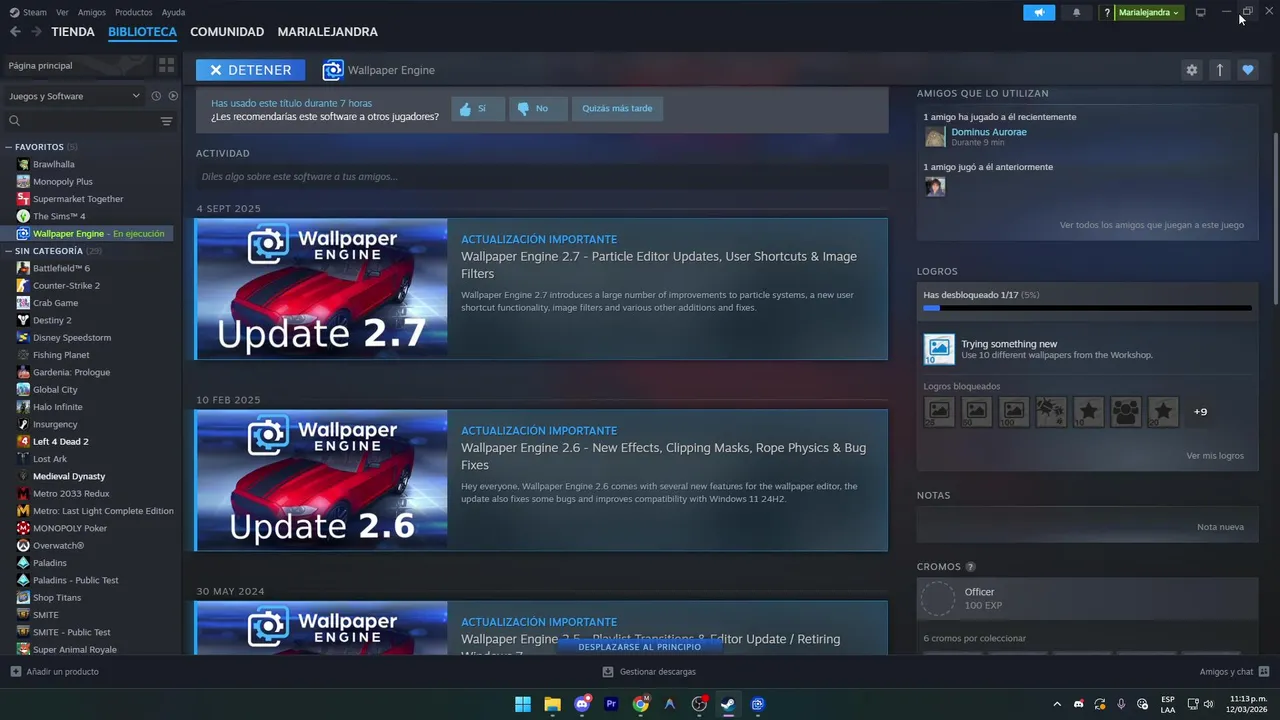Show hidden system tray icons chevron
This screenshot has height=720, width=1280.
pos(1057,704)
